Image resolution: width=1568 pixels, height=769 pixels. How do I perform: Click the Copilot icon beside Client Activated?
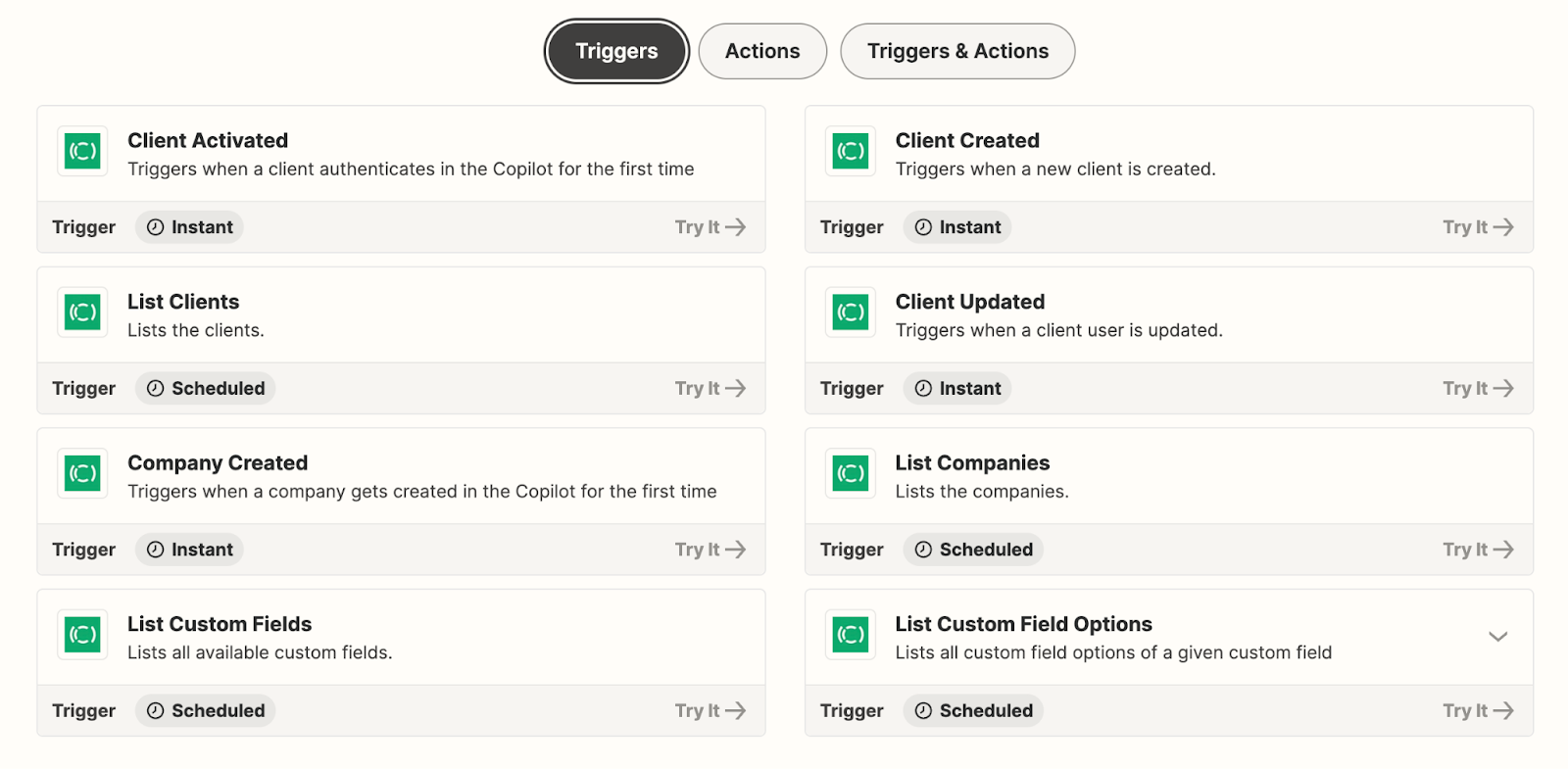click(82, 151)
